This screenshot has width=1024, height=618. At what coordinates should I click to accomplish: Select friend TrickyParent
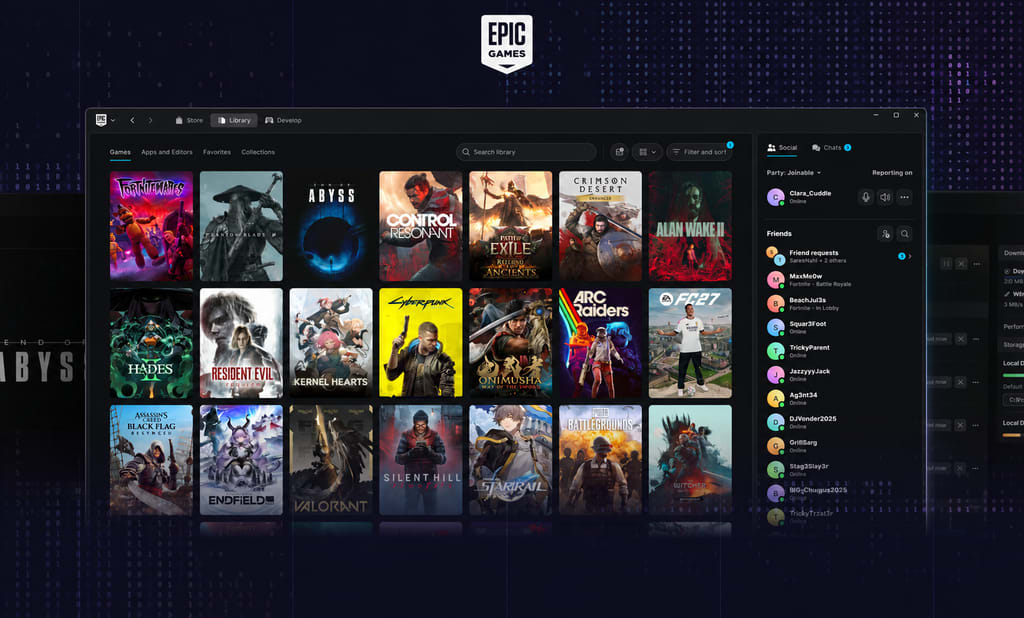[839, 351]
